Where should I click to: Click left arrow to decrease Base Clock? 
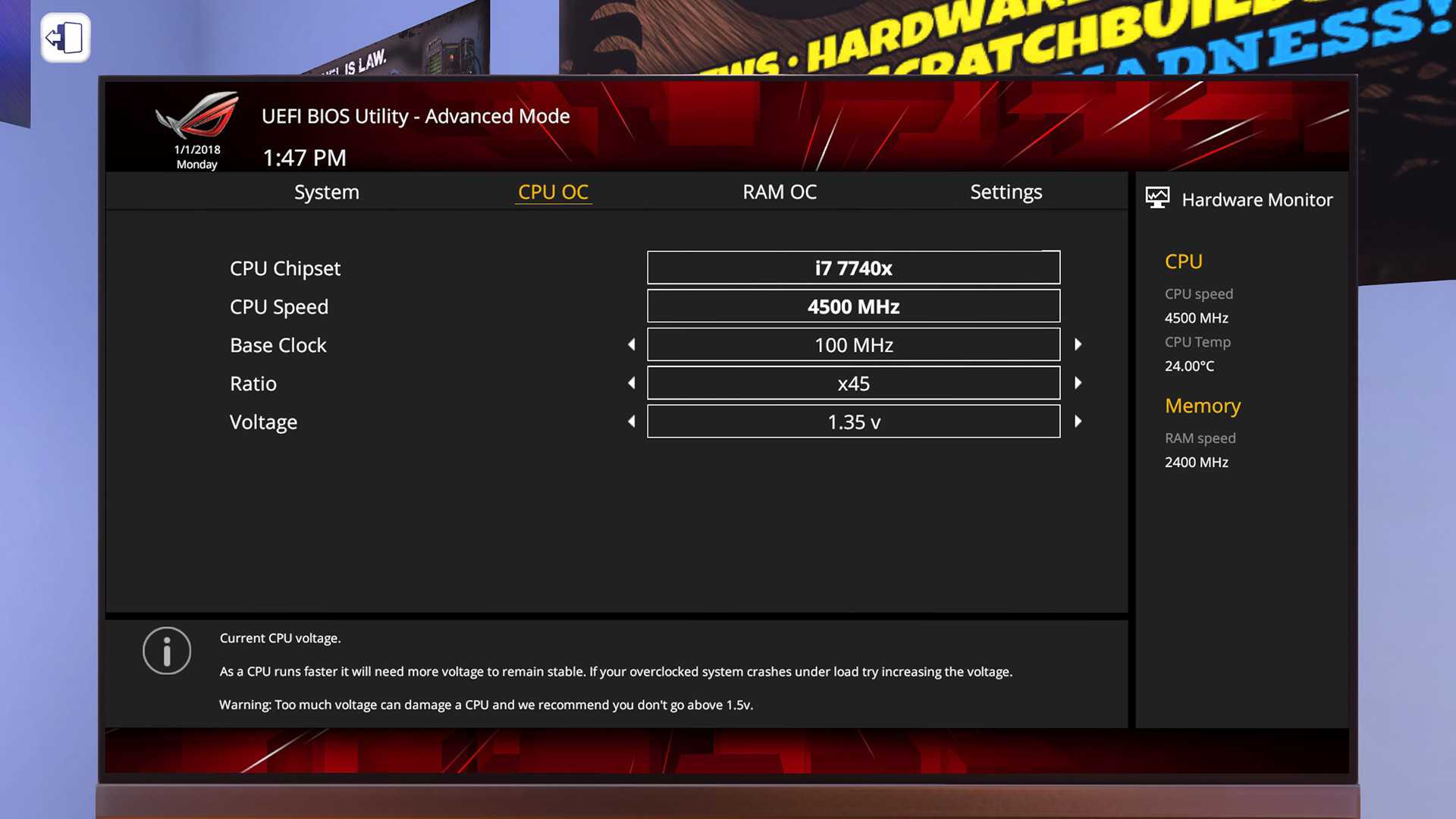pos(631,344)
